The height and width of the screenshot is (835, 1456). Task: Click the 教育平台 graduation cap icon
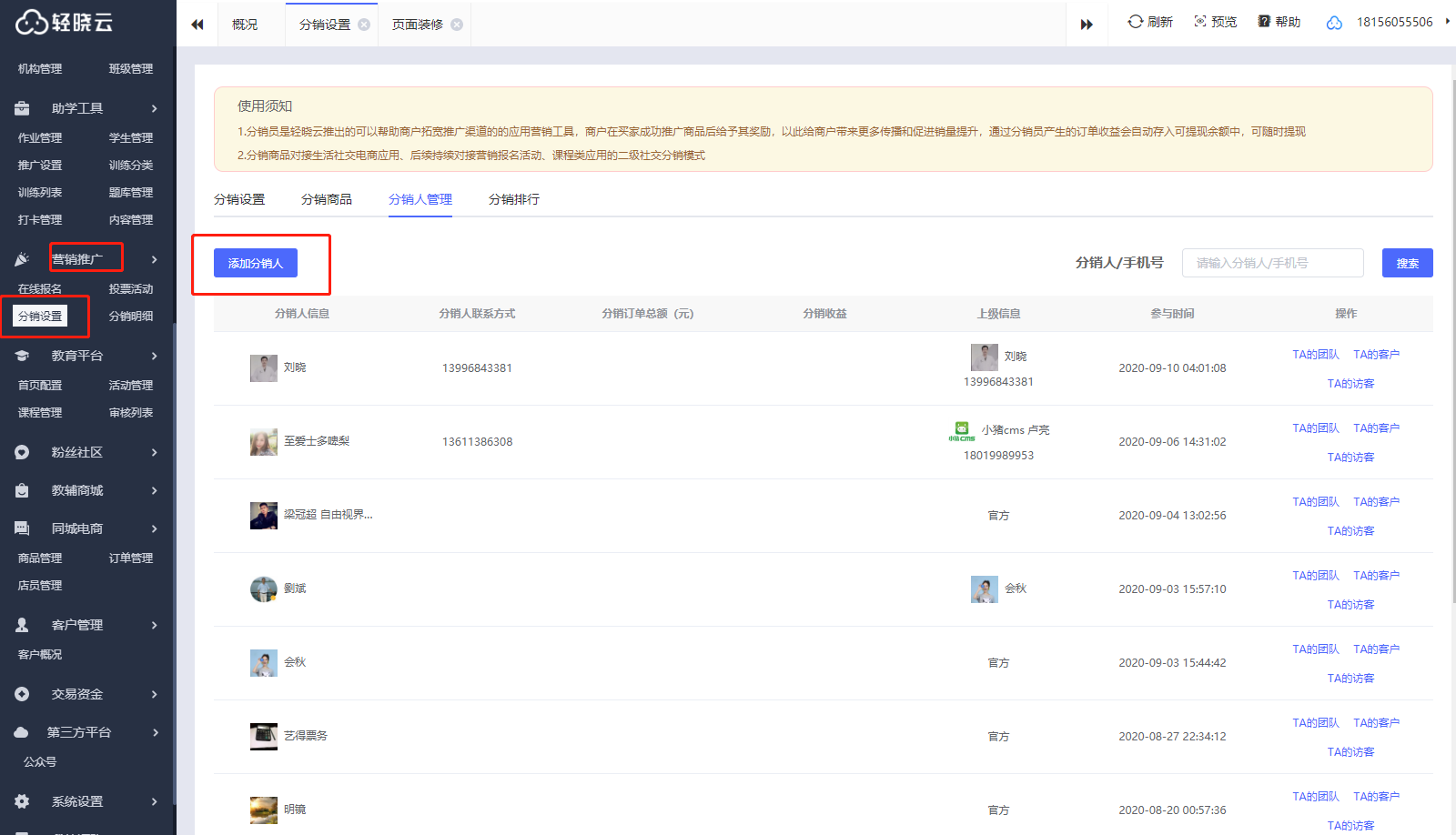pyautogui.click(x=22, y=356)
